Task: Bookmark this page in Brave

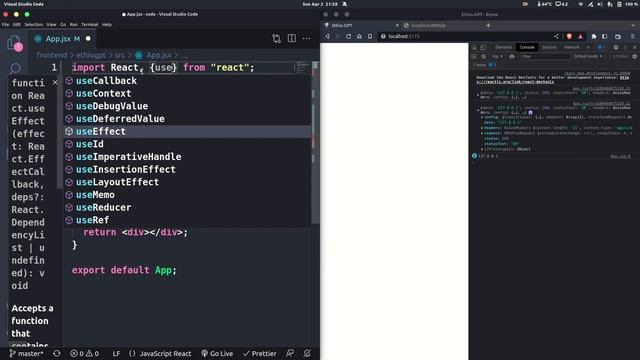Action: point(370,36)
